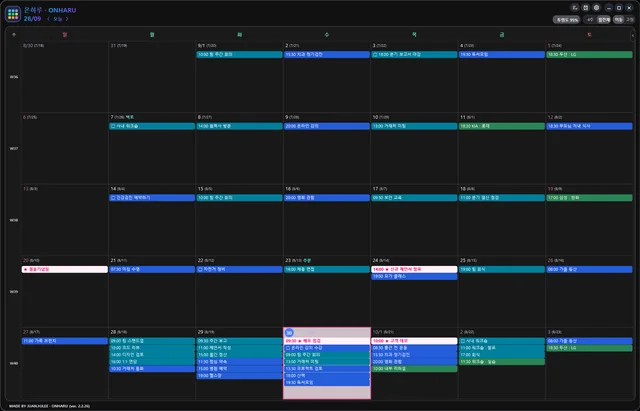
Task: Check the 18:00 task checkbox on Sept 3
Action: point(375,55)
